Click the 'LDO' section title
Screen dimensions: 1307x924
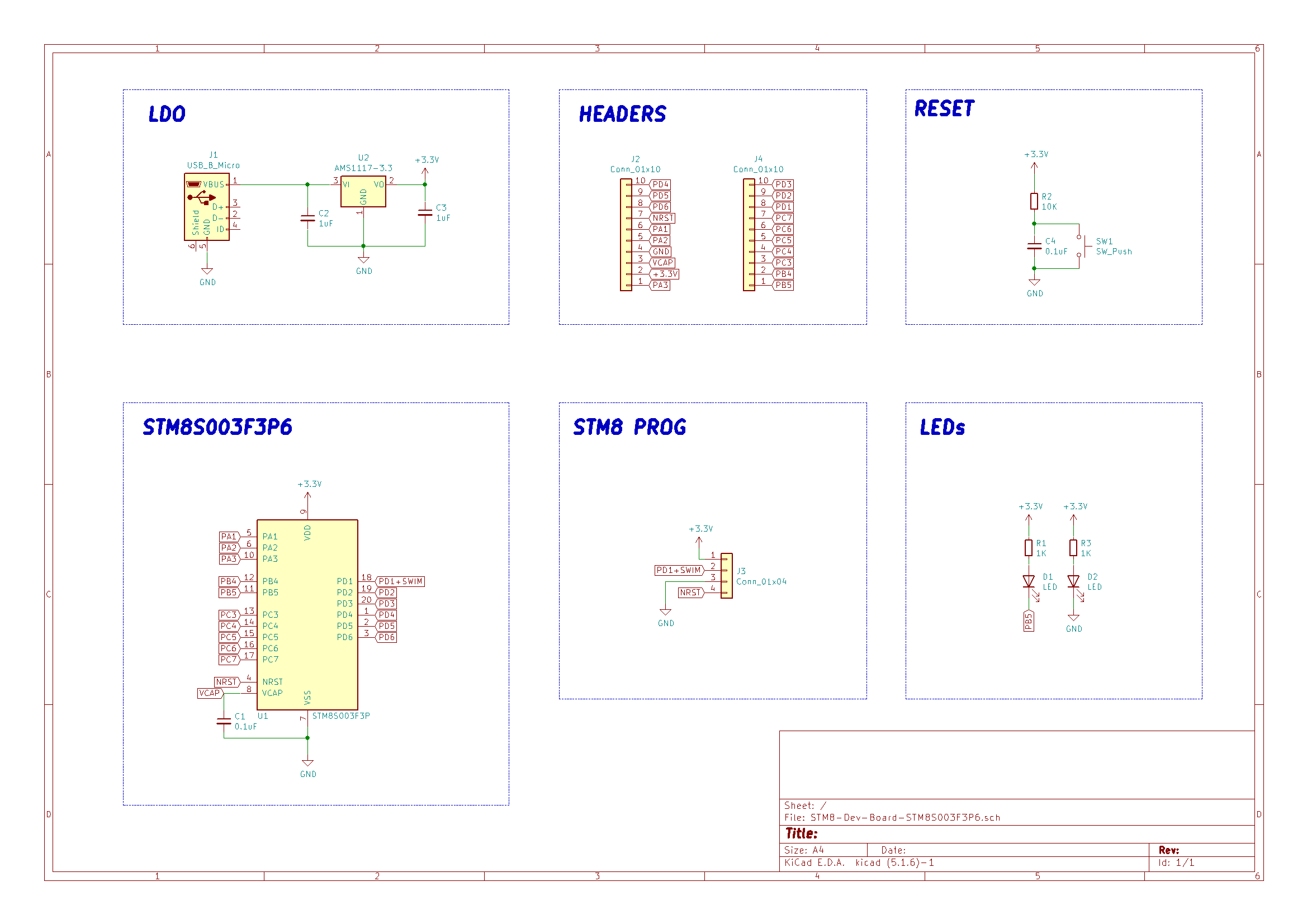[167, 114]
